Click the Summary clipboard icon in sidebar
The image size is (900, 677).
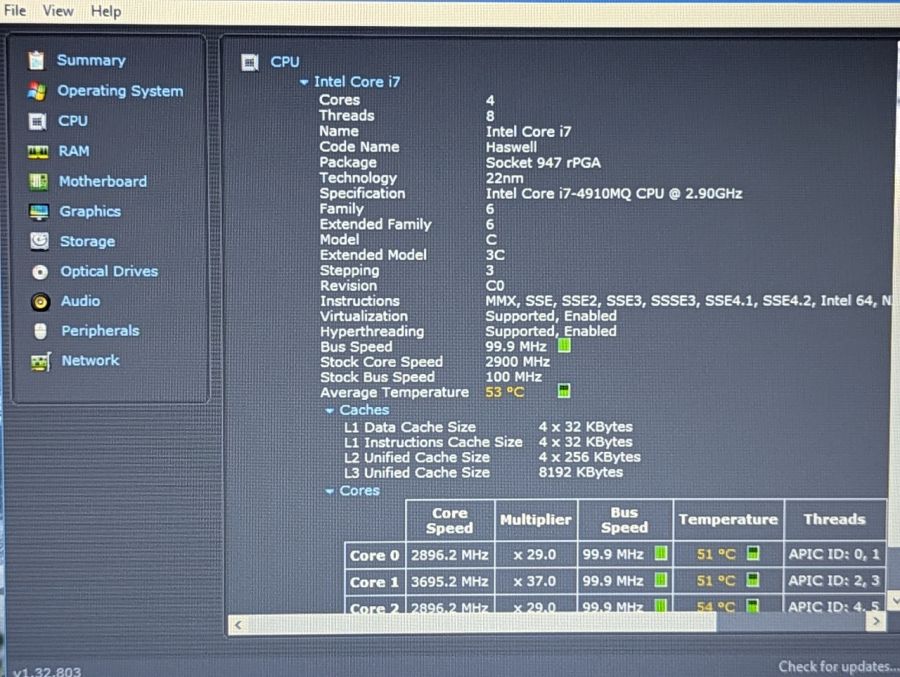[x=36, y=60]
